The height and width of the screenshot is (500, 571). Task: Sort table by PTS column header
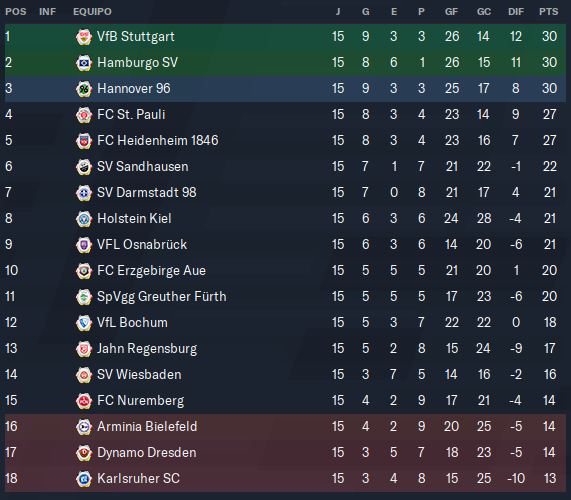[548, 12]
